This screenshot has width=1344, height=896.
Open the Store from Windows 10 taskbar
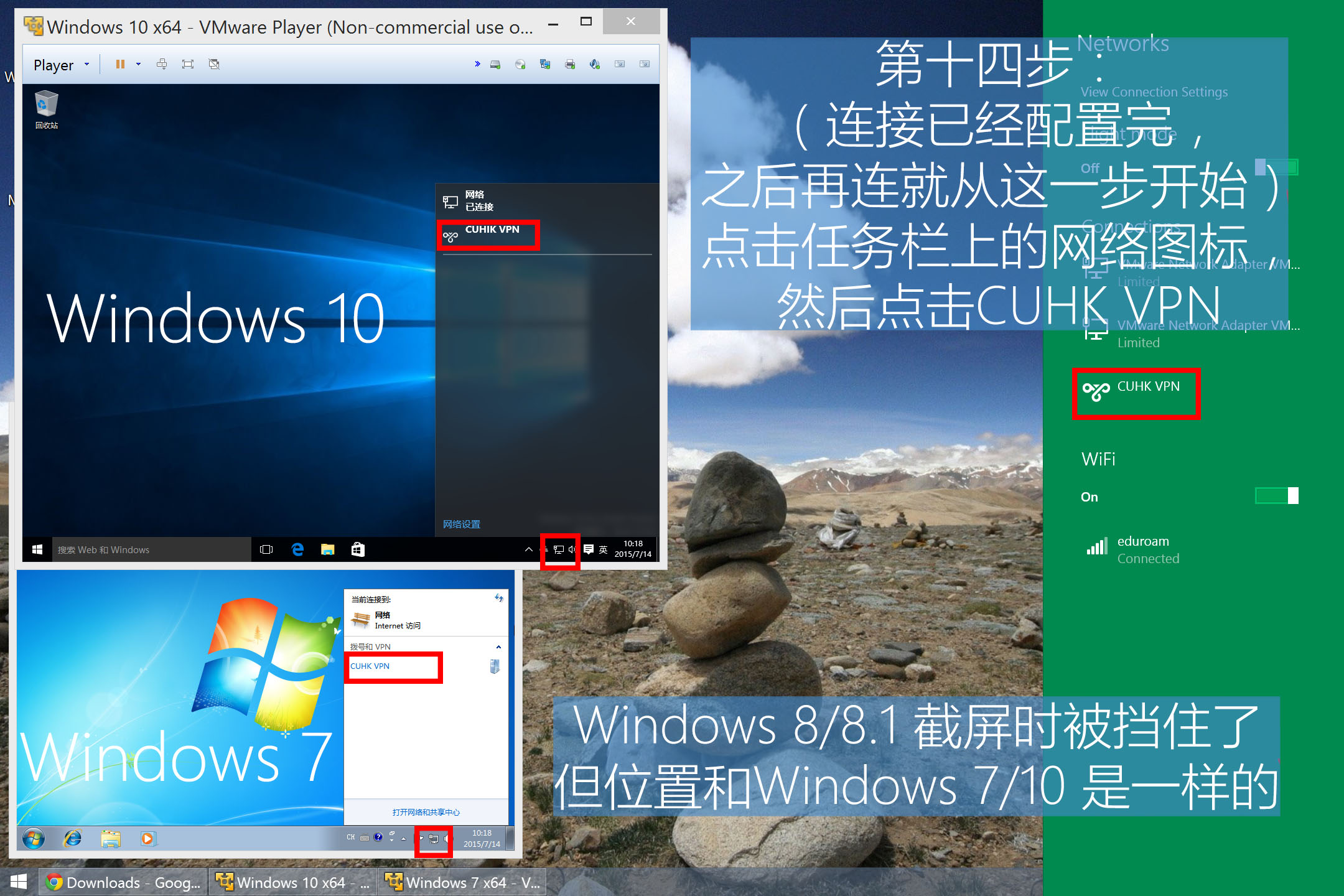point(358,549)
